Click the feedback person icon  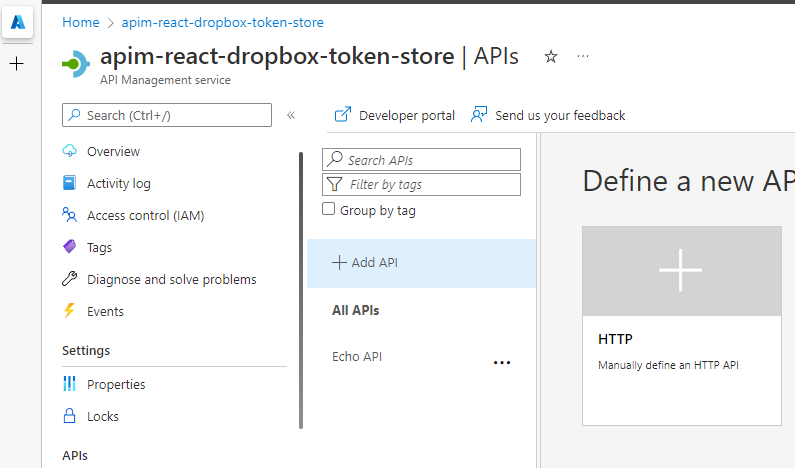tap(479, 115)
